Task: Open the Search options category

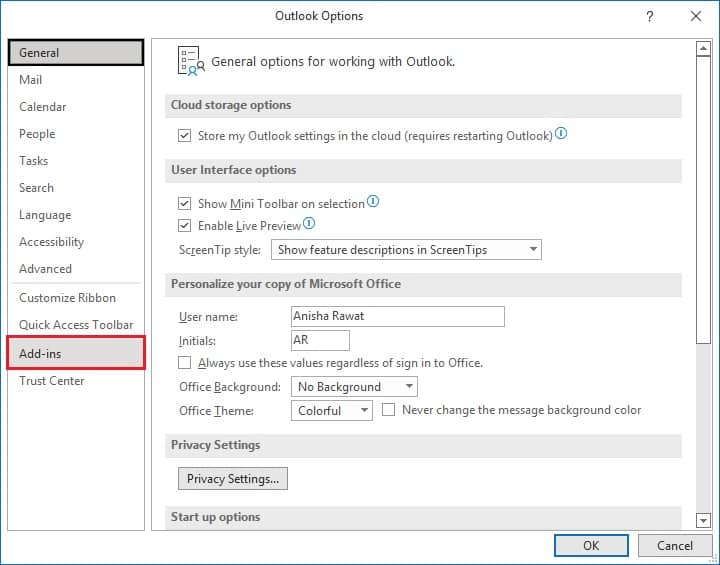Action: [76, 188]
